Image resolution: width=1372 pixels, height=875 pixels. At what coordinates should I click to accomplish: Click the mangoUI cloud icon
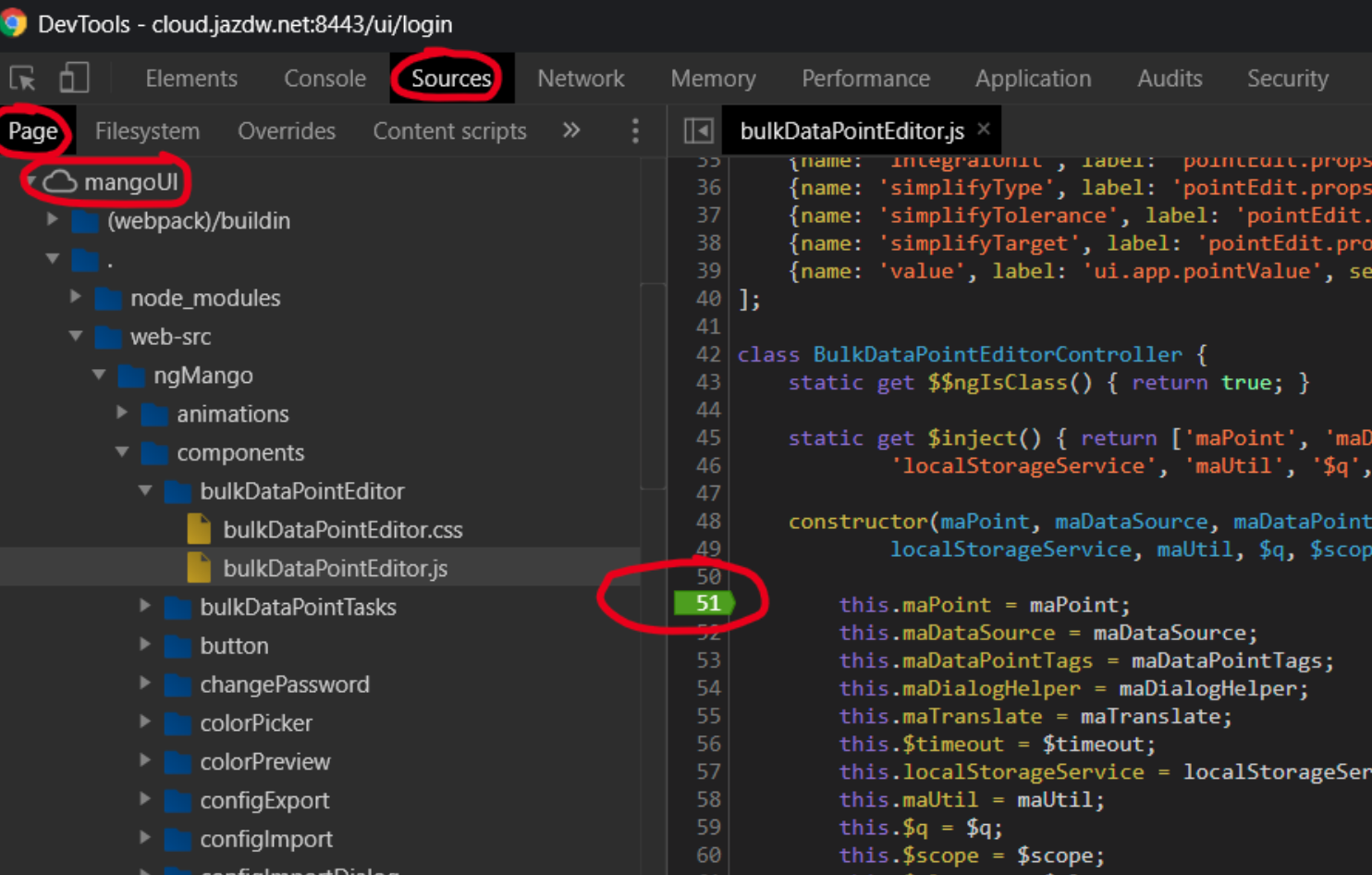(60, 181)
